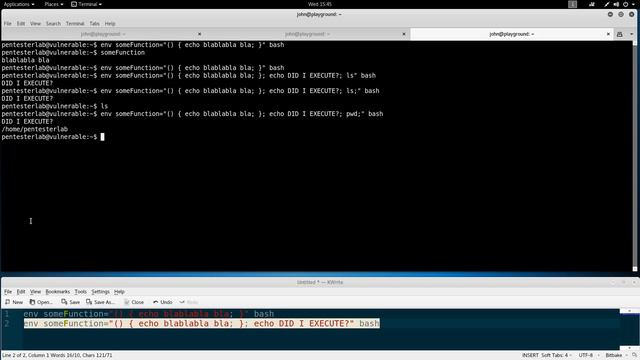Screen dimensions: 640x360
Task: Click line number 2 in KWrite gutter
Action: click(x=7, y=324)
